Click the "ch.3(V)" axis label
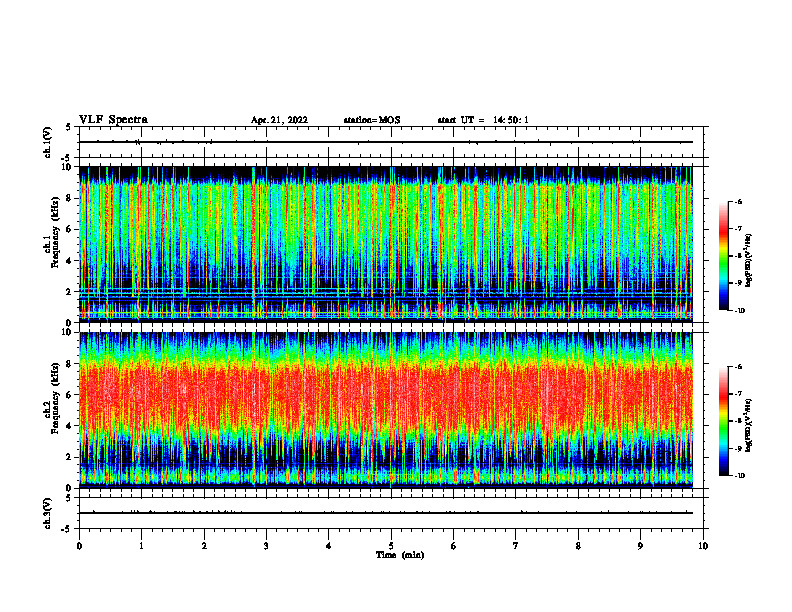The width and height of the screenshot is (792, 612). point(47,513)
